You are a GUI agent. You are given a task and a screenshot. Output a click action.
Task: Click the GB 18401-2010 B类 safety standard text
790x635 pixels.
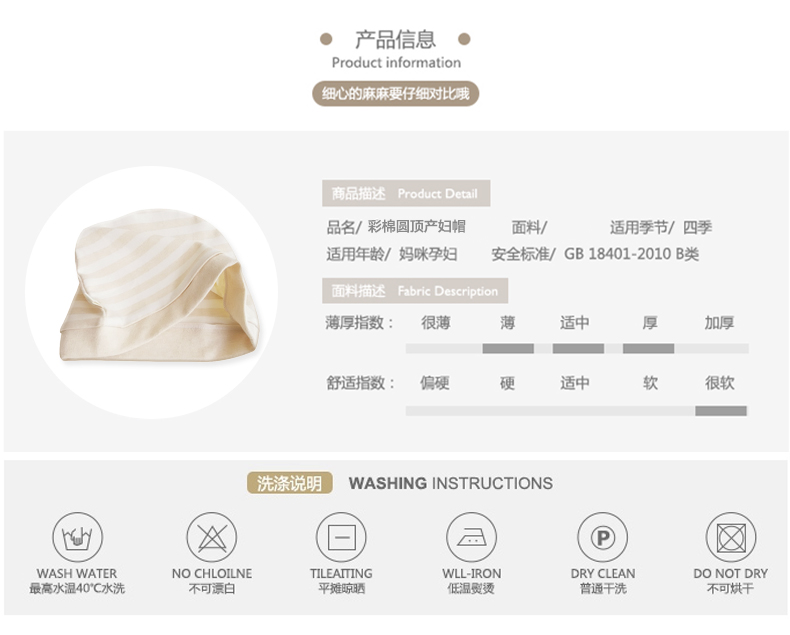coord(631,253)
